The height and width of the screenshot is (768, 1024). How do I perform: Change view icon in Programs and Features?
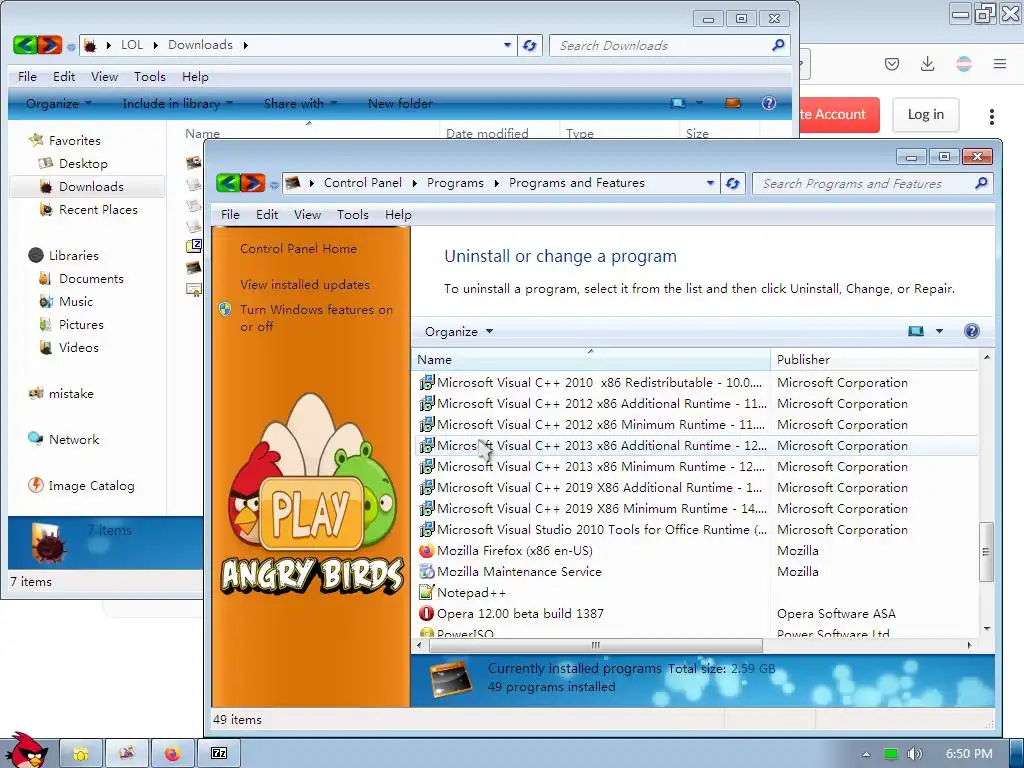[x=916, y=331]
